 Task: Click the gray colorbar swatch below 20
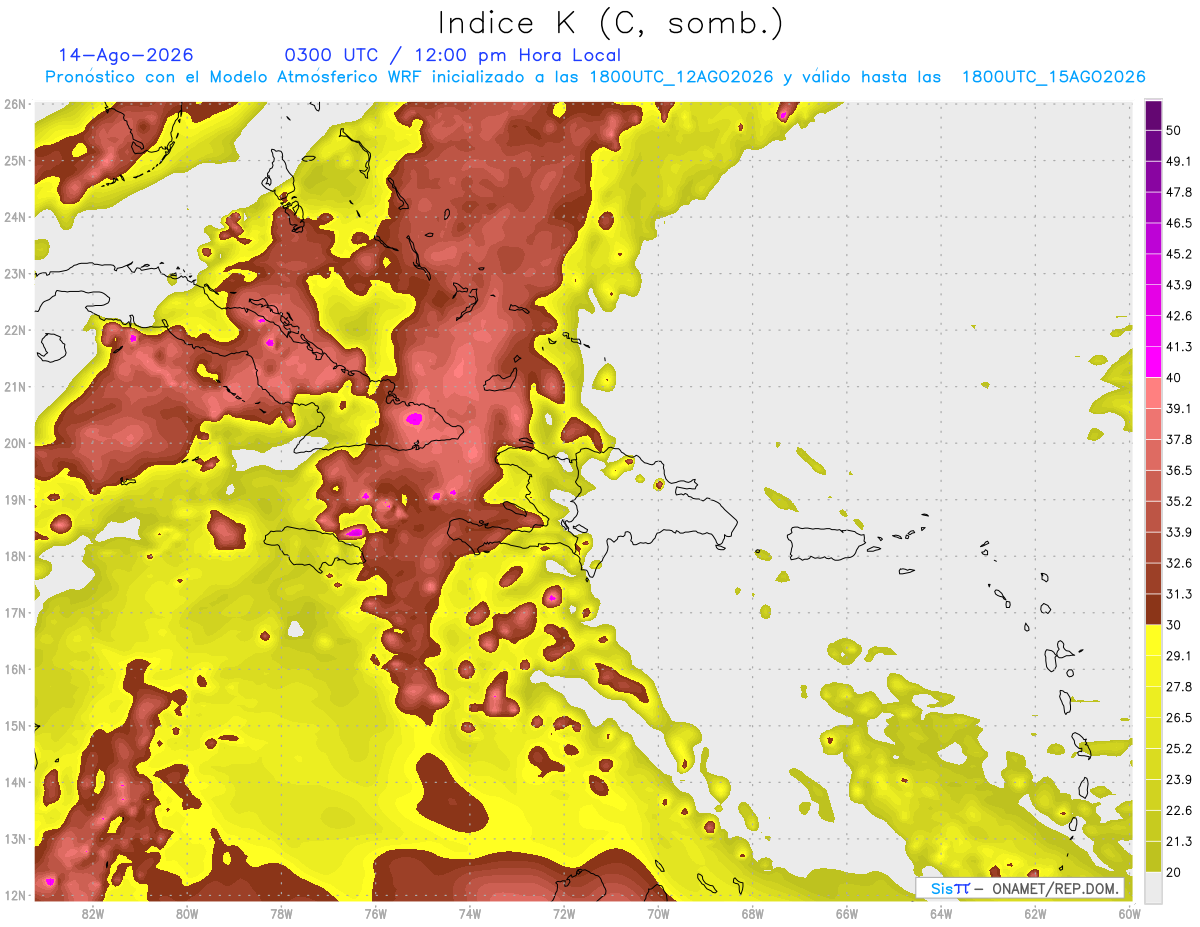point(1153,887)
